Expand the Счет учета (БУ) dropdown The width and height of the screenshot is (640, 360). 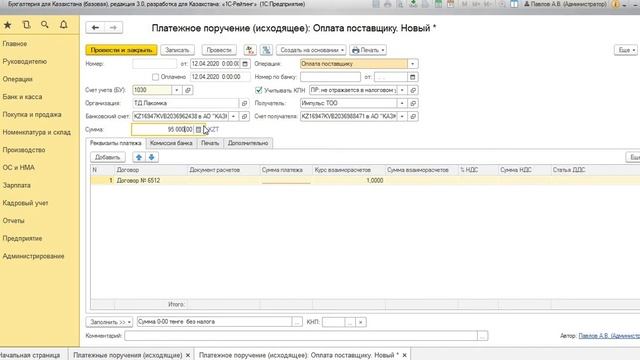pyautogui.click(x=177, y=90)
